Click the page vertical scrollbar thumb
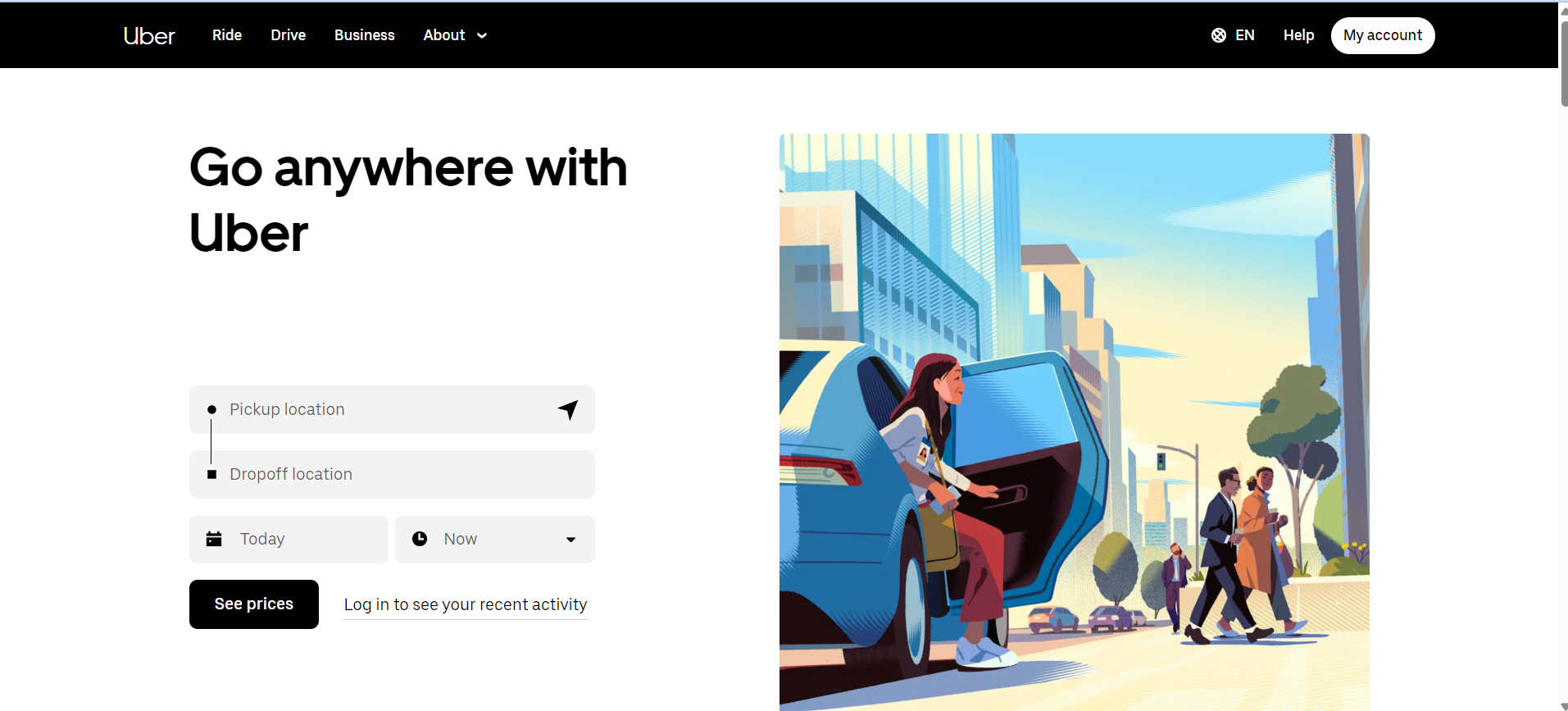 point(1564,63)
